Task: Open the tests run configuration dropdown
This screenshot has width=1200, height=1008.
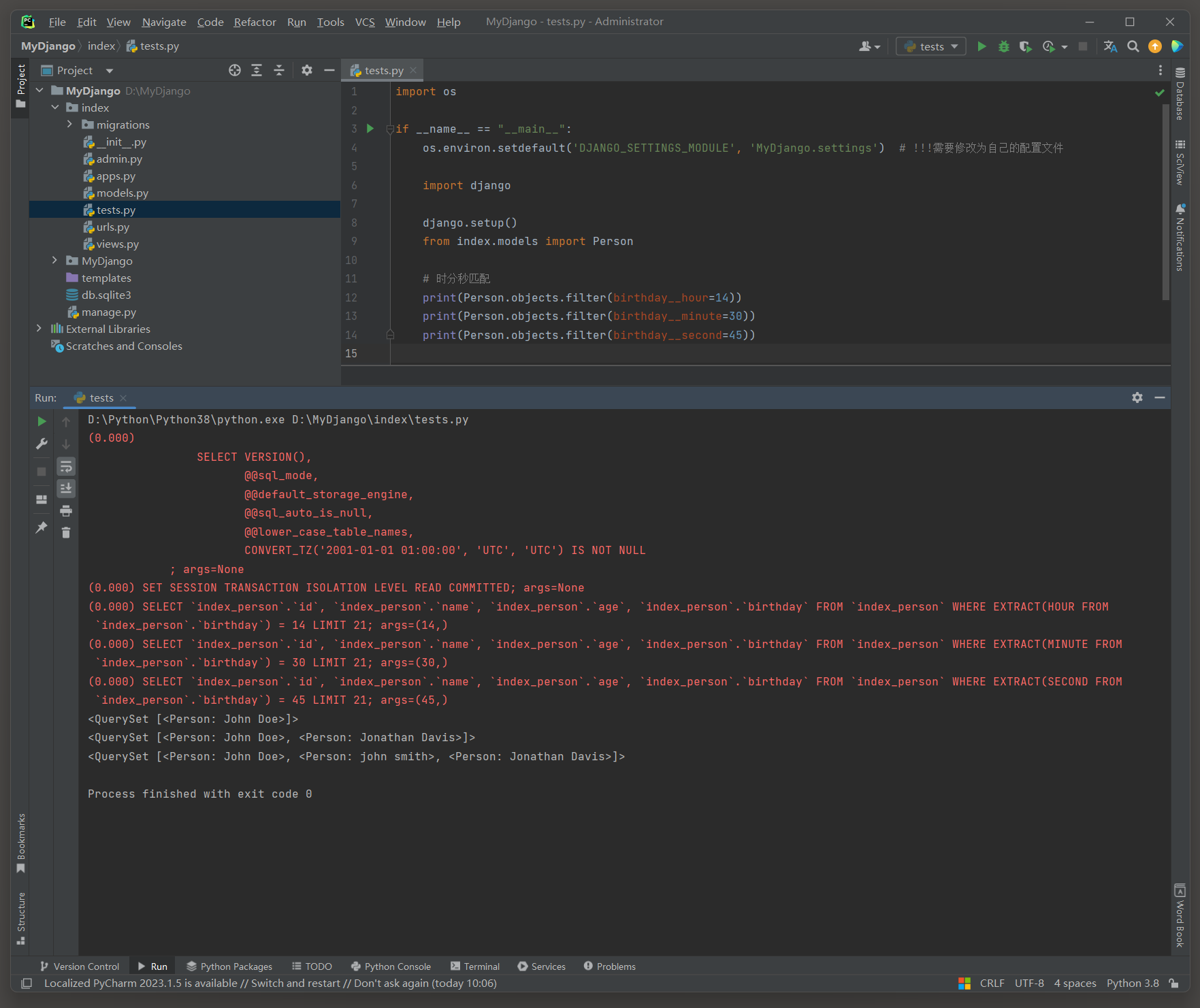Action: pos(930,46)
